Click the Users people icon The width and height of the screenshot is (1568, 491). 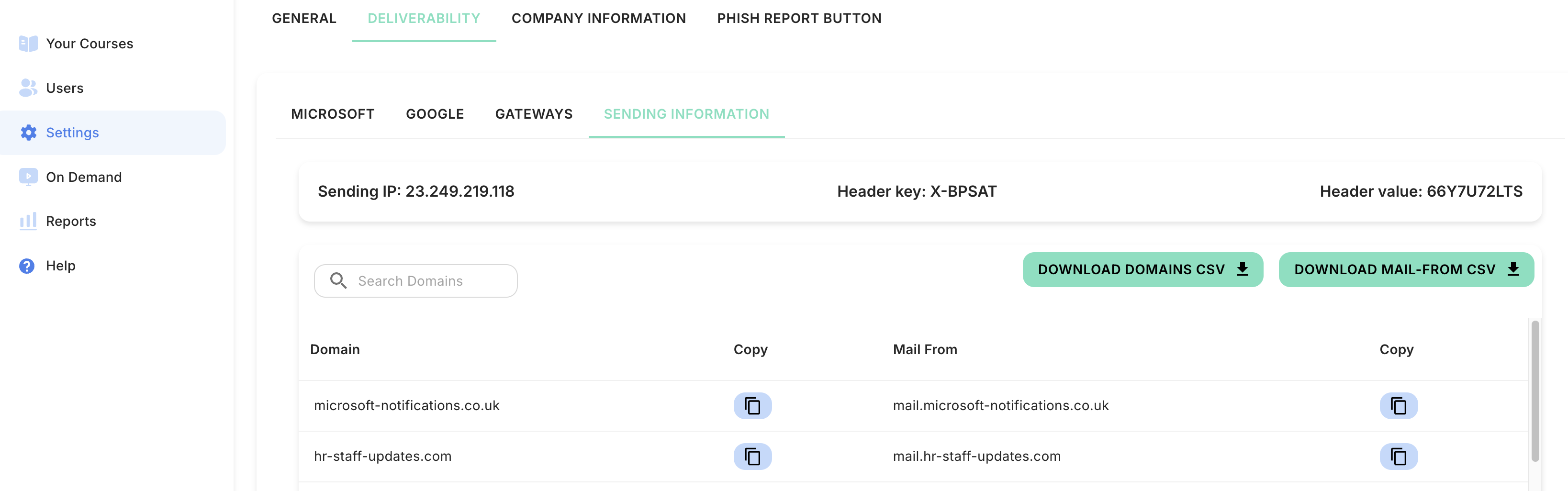pyautogui.click(x=28, y=88)
